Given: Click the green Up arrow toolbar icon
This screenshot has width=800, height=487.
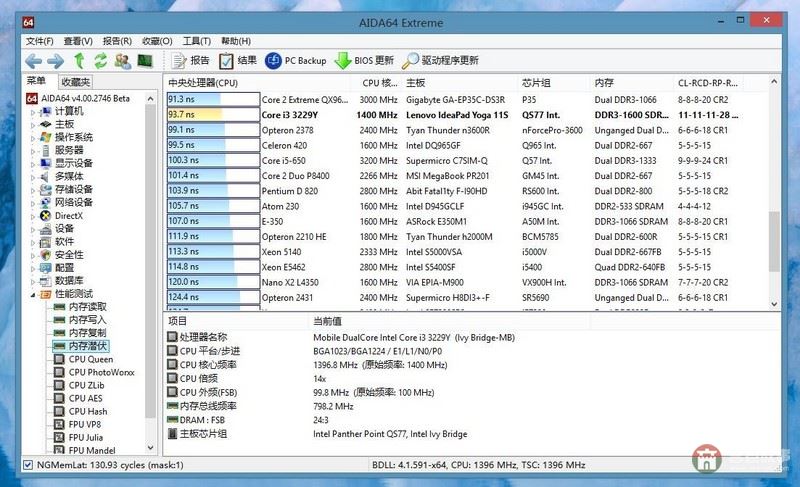Looking at the screenshot, I should pos(79,61).
